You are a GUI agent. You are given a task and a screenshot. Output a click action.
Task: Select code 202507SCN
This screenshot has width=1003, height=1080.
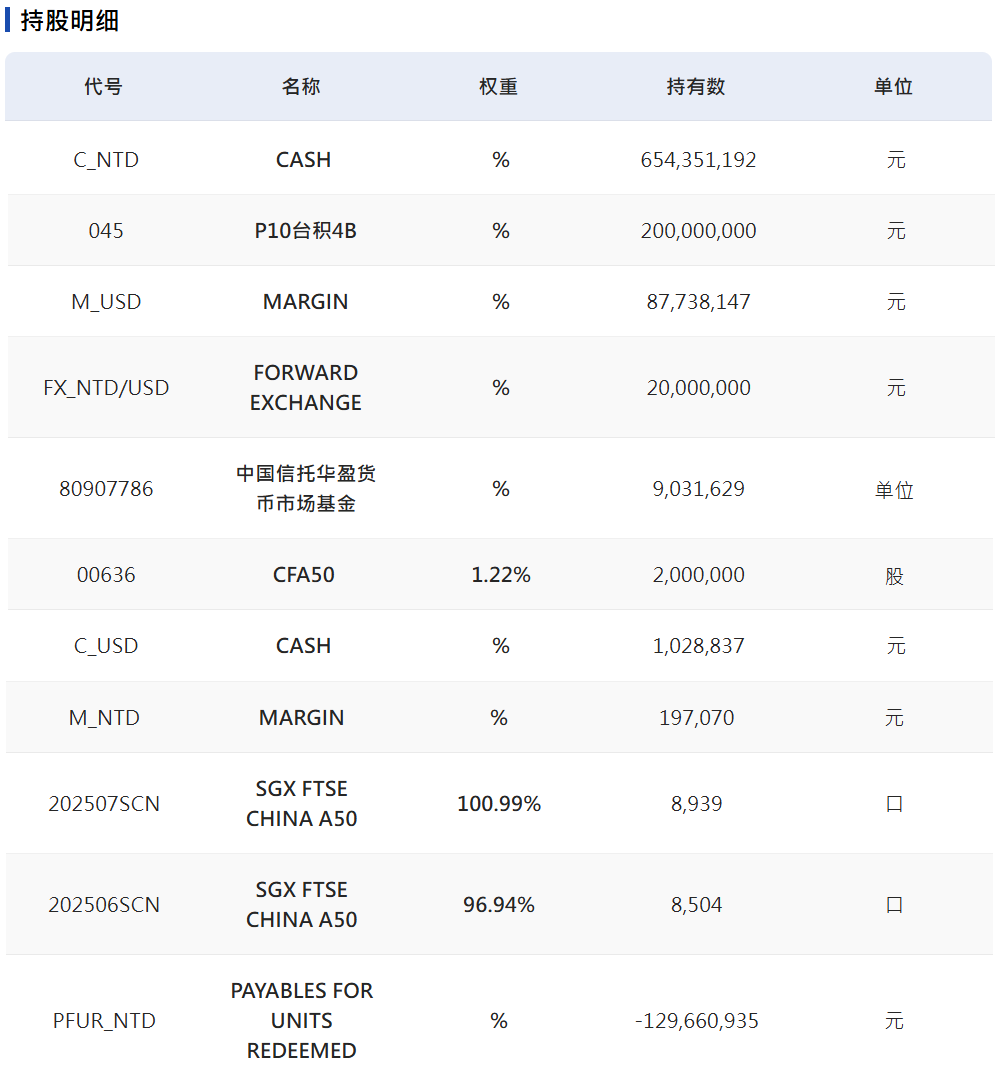pos(104,804)
